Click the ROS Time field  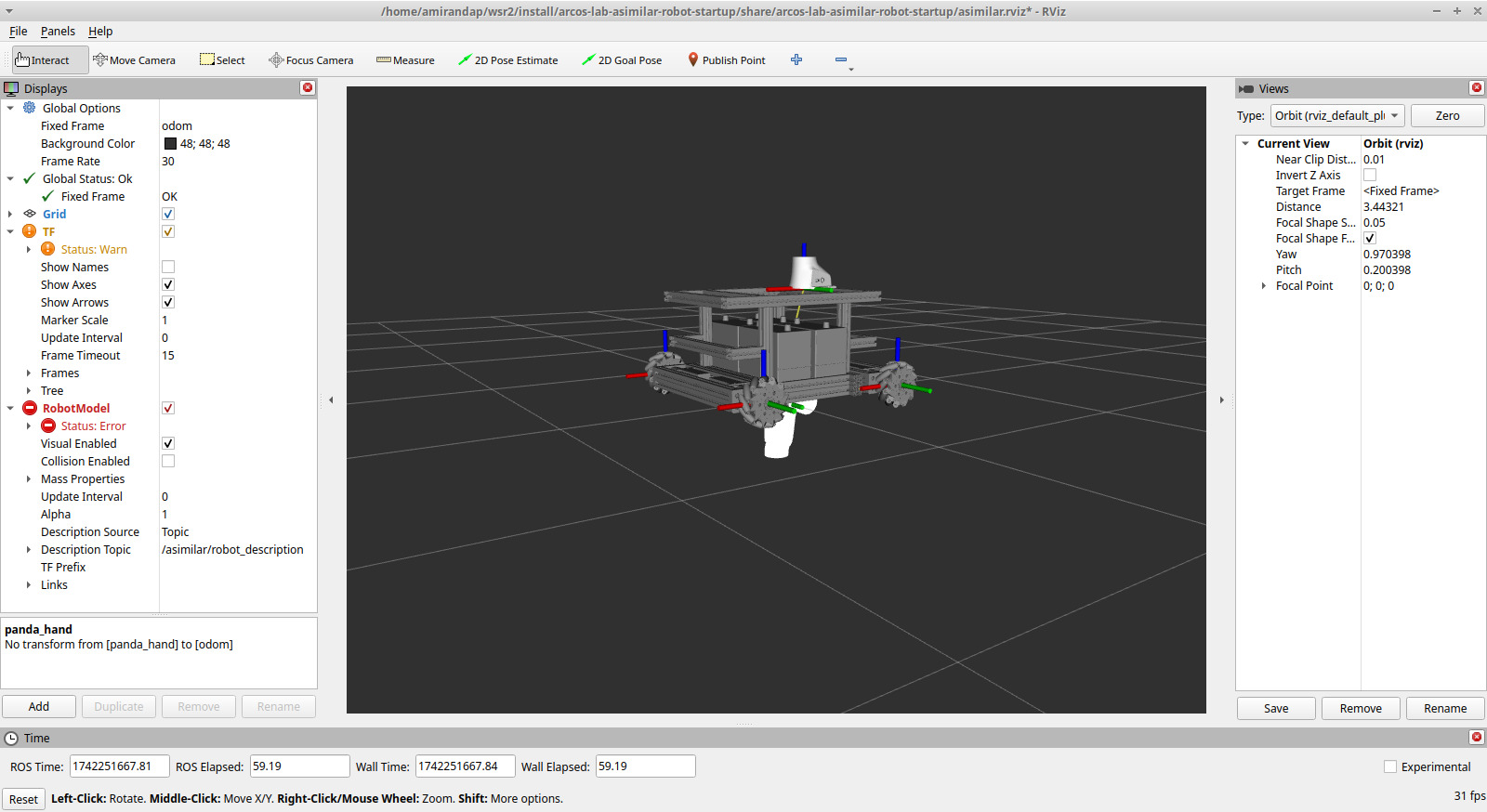(x=119, y=766)
